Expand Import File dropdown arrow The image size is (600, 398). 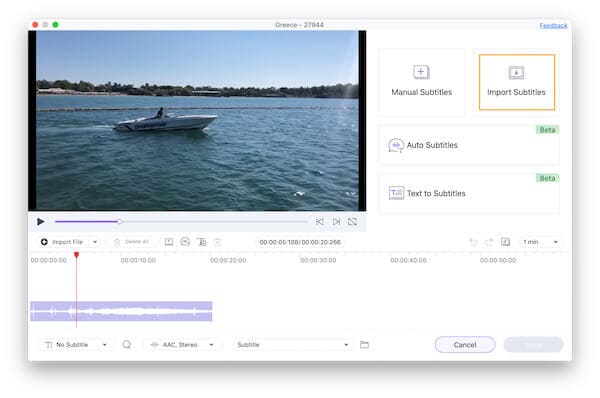click(95, 242)
